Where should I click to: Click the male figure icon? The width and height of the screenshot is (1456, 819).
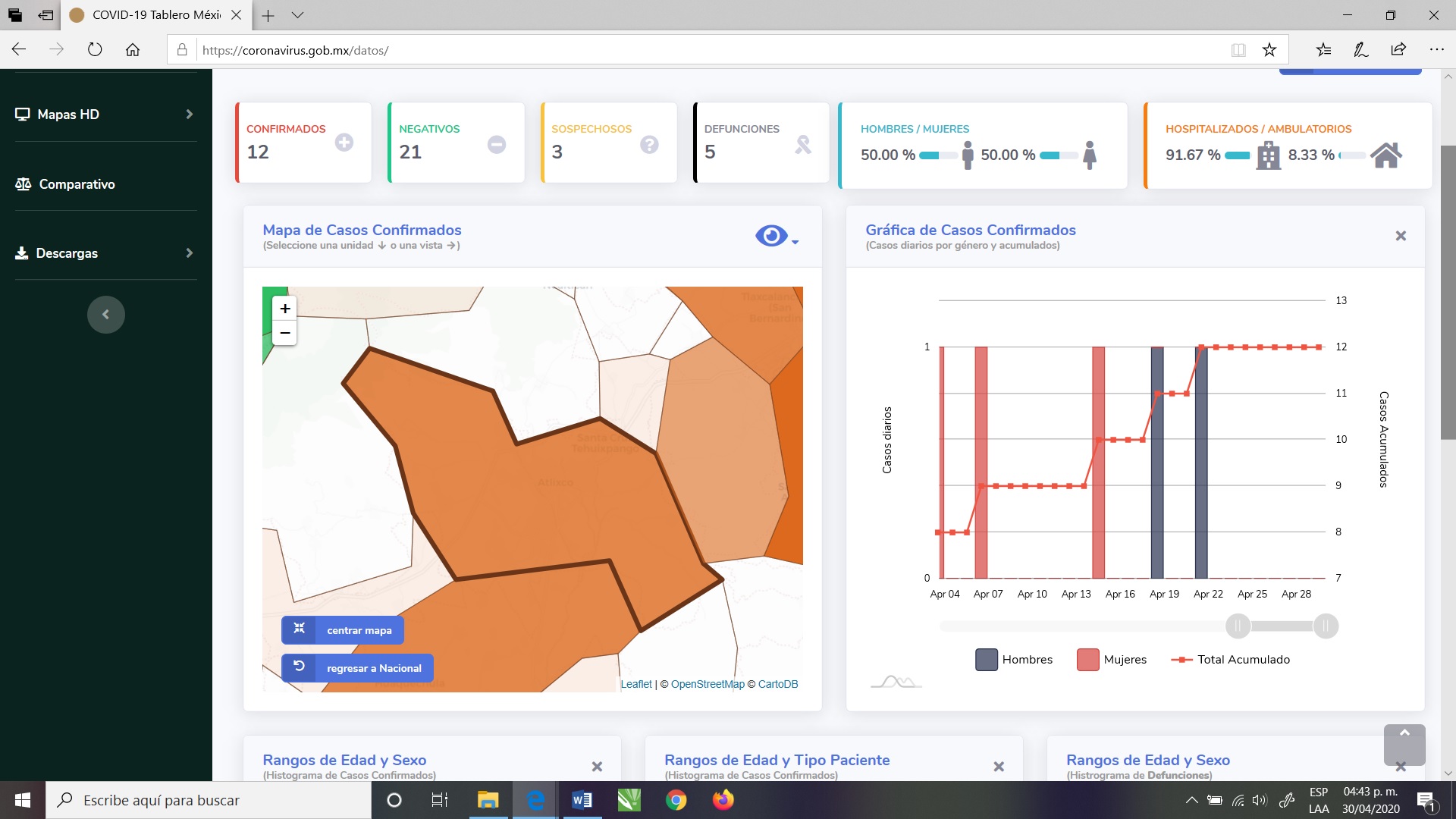tap(968, 155)
